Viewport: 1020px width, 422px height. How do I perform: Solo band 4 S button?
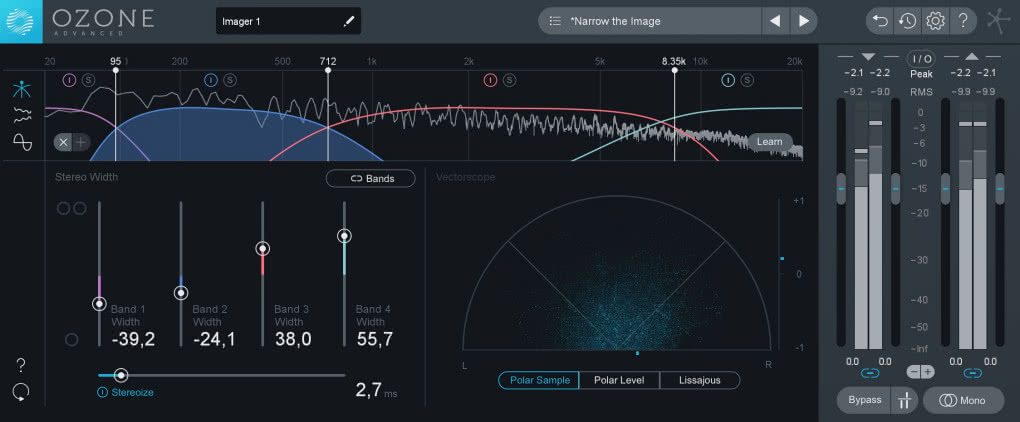click(x=747, y=80)
